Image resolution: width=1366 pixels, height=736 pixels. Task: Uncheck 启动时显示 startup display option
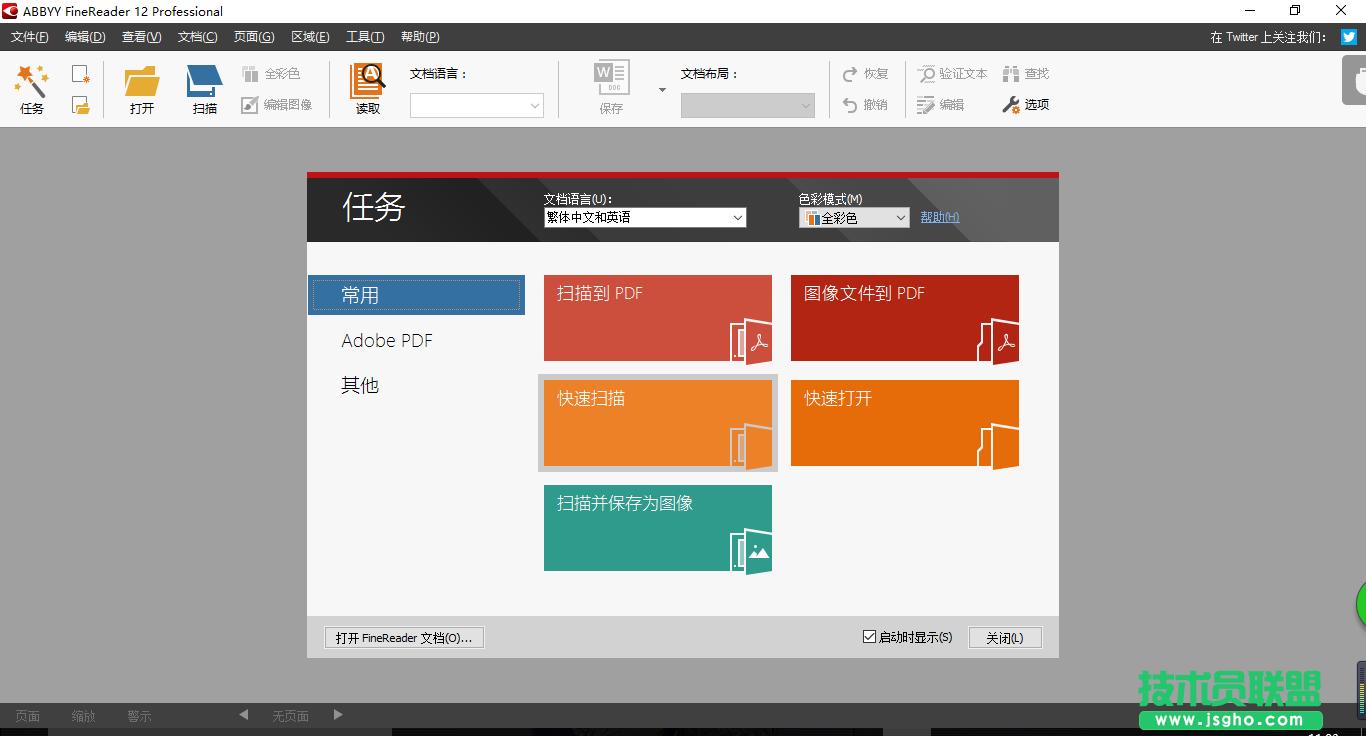point(868,636)
